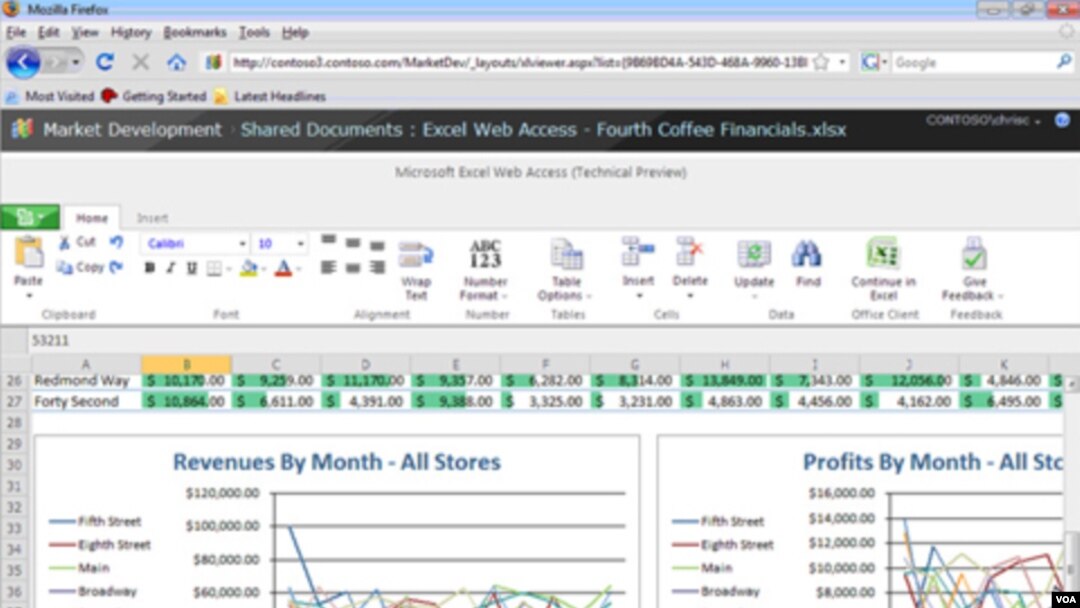The image size is (1080, 608).
Task: Toggle bottom vertical alignment
Action: coord(377,246)
